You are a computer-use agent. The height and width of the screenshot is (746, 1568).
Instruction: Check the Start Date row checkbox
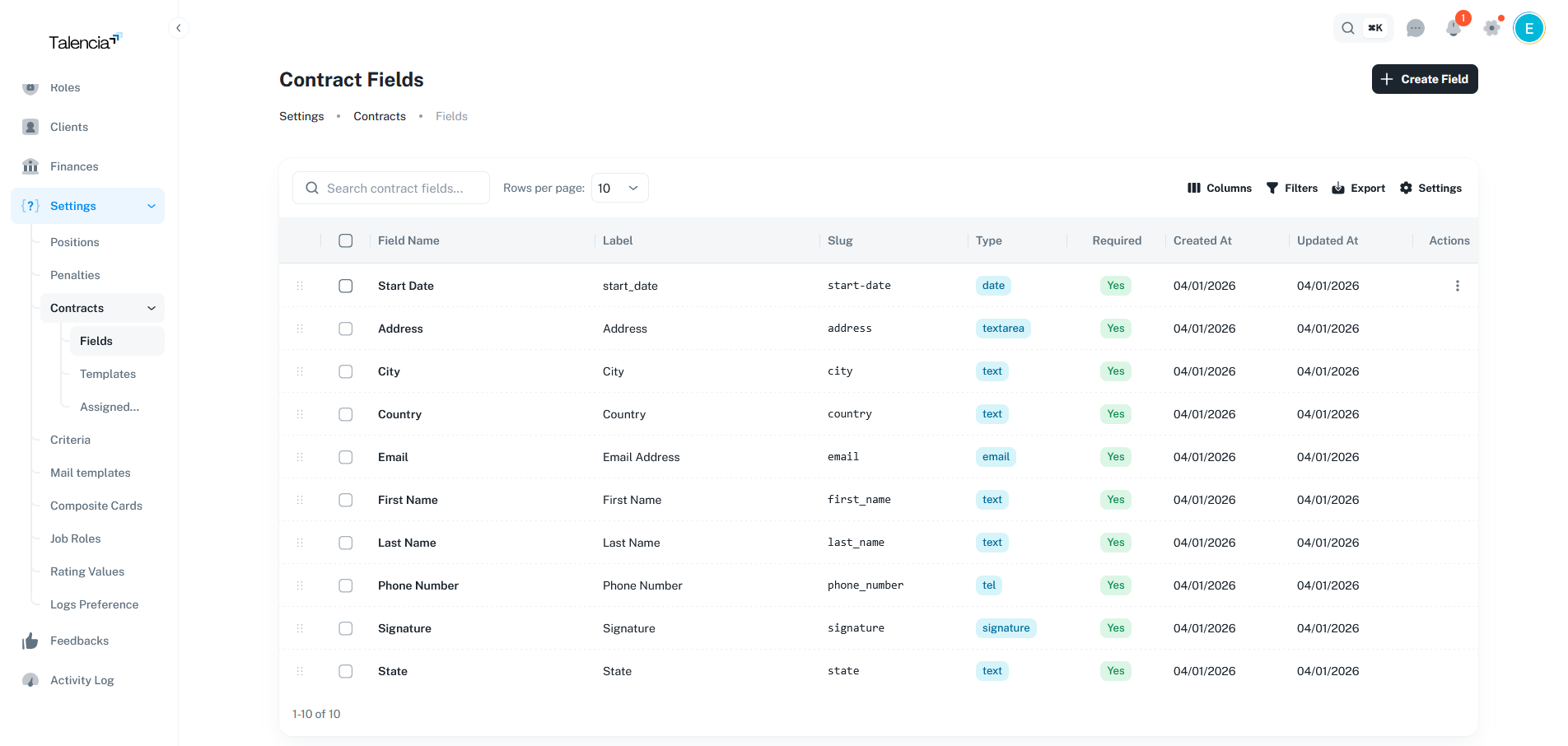click(x=345, y=286)
